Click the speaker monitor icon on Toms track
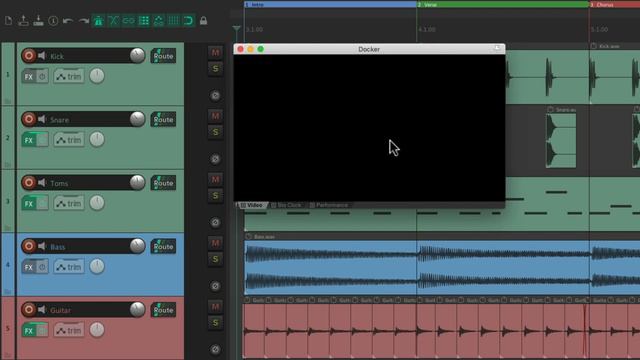 click(x=42, y=182)
